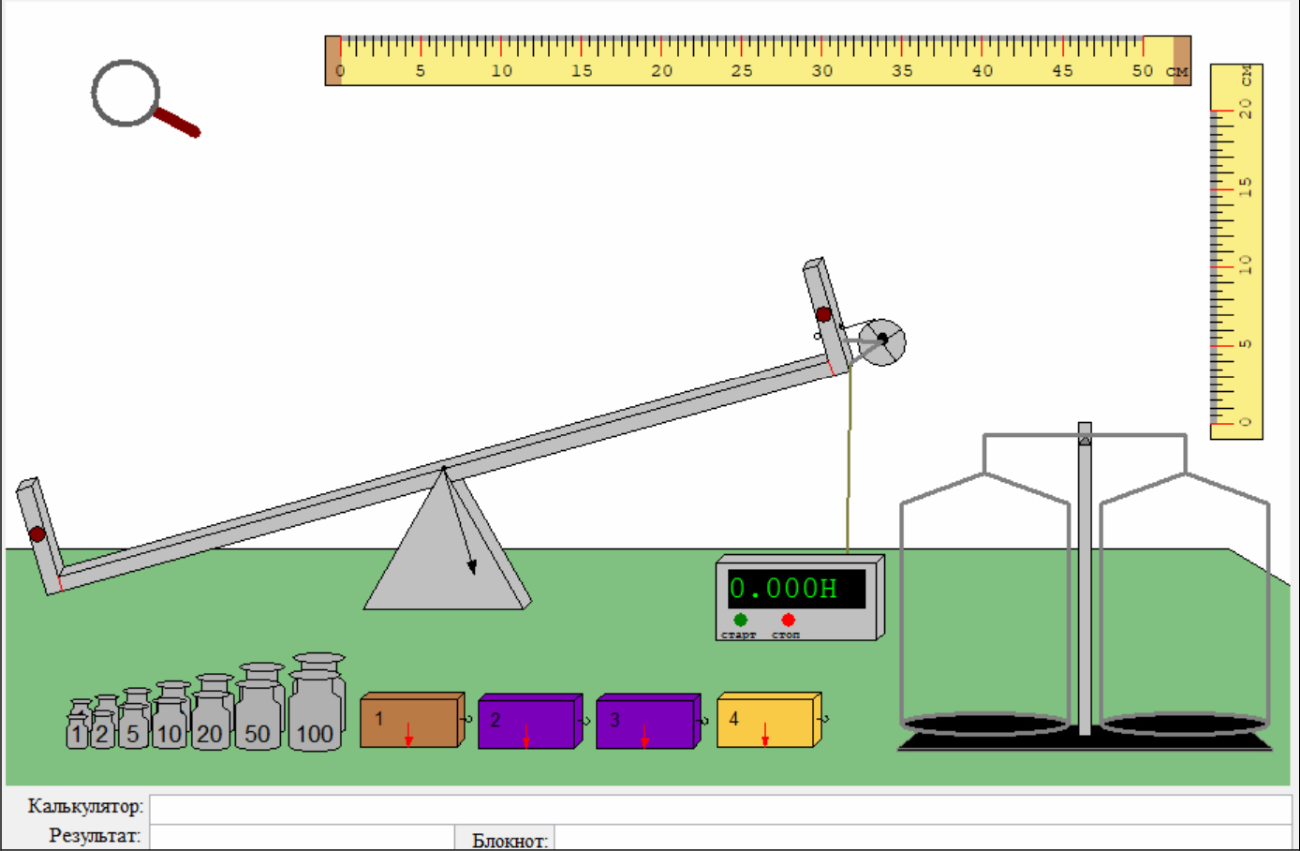Viewport: 1300px width, 851px height.
Task: Click the left pan of the balance scale
Action: pos(984,722)
